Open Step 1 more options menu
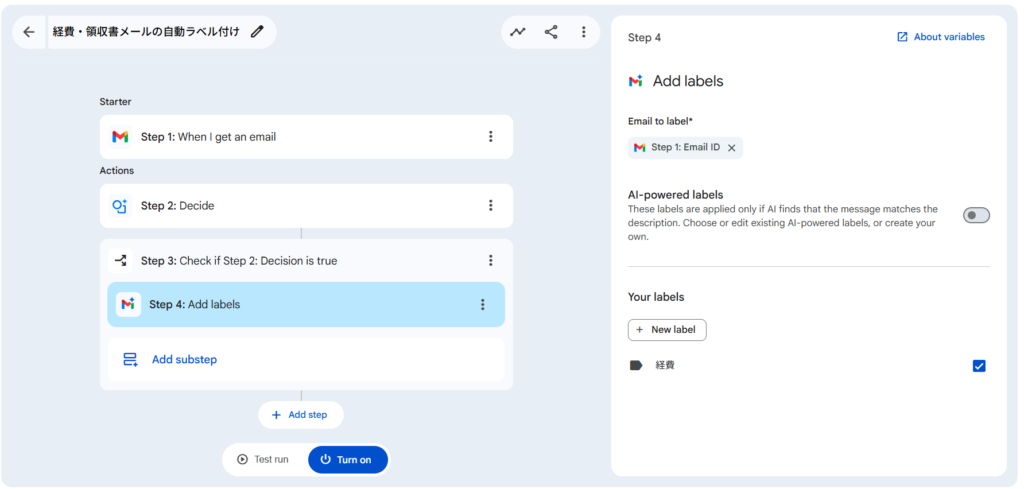Screen dimensions: 1024x489 [x=490, y=137]
